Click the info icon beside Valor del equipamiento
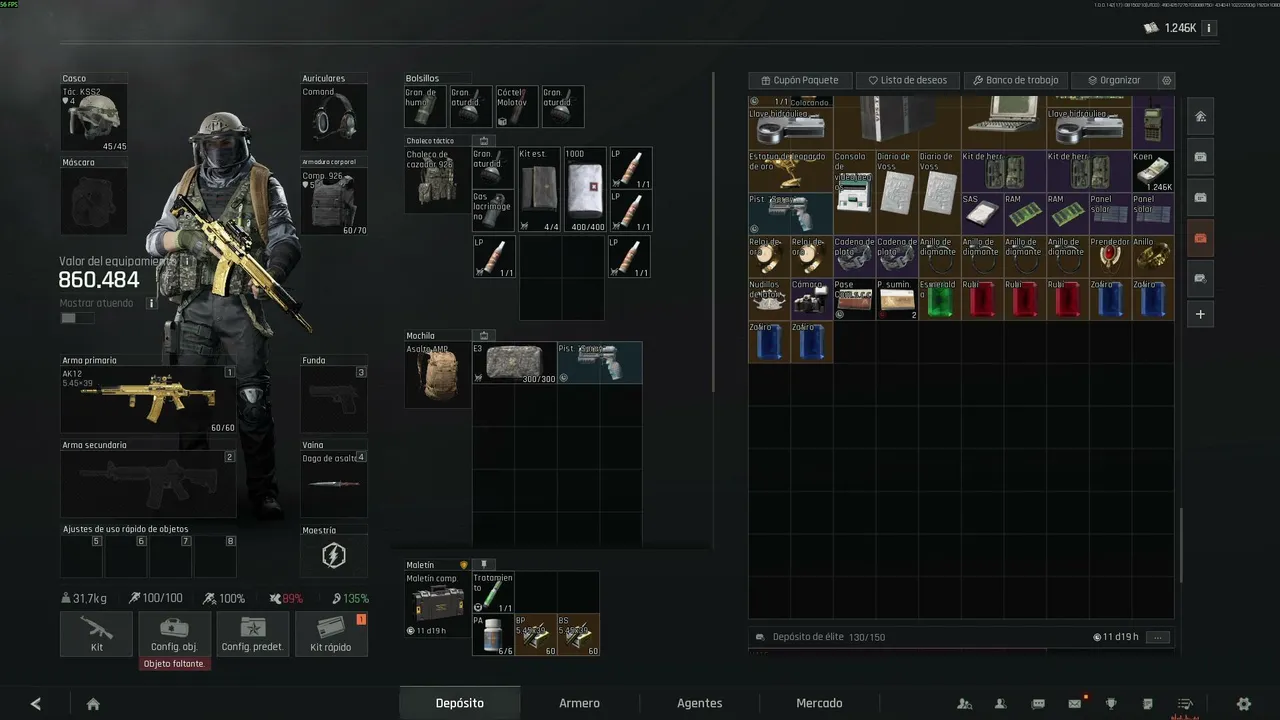Viewport: 1280px width, 720px height. [x=186, y=261]
